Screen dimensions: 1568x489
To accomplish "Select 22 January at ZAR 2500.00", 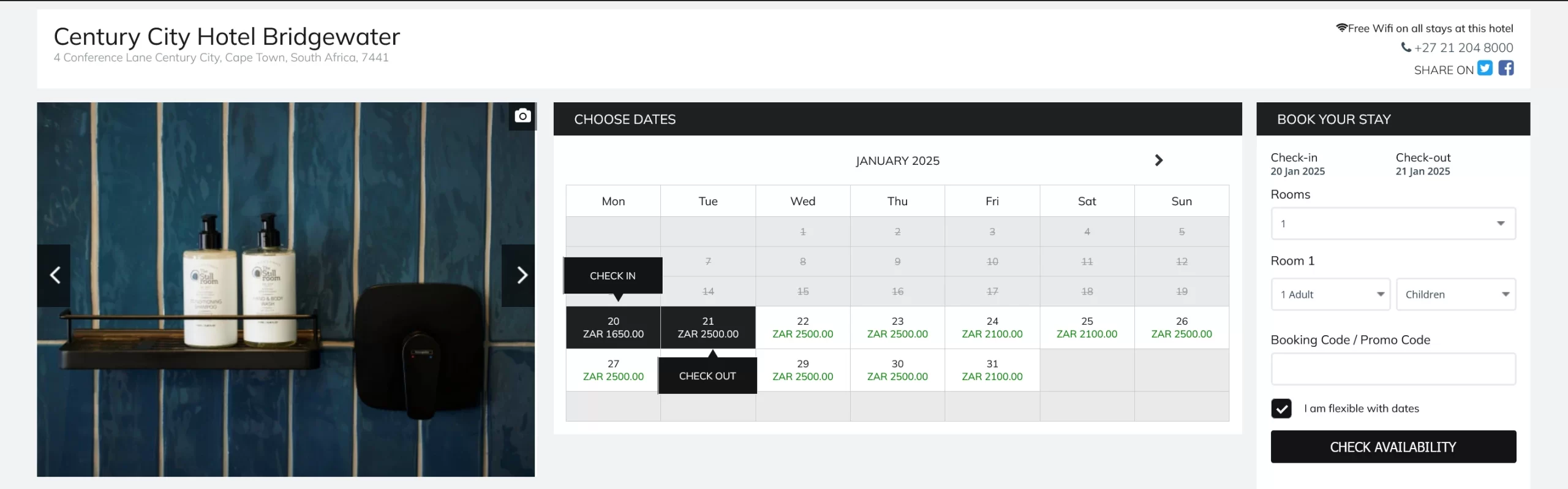I will coord(802,328).
